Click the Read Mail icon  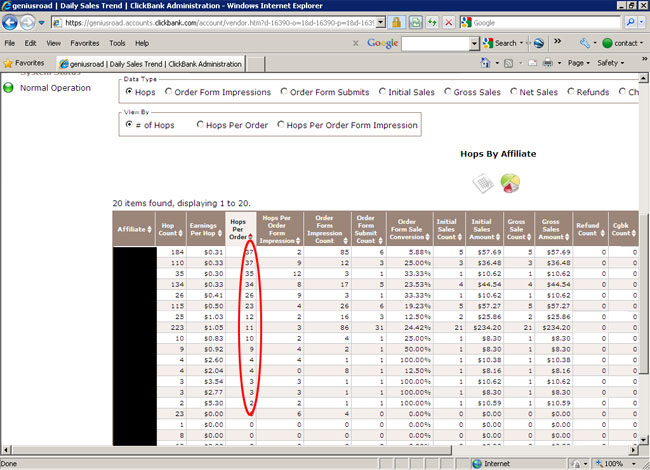click(x=533, y=63)
